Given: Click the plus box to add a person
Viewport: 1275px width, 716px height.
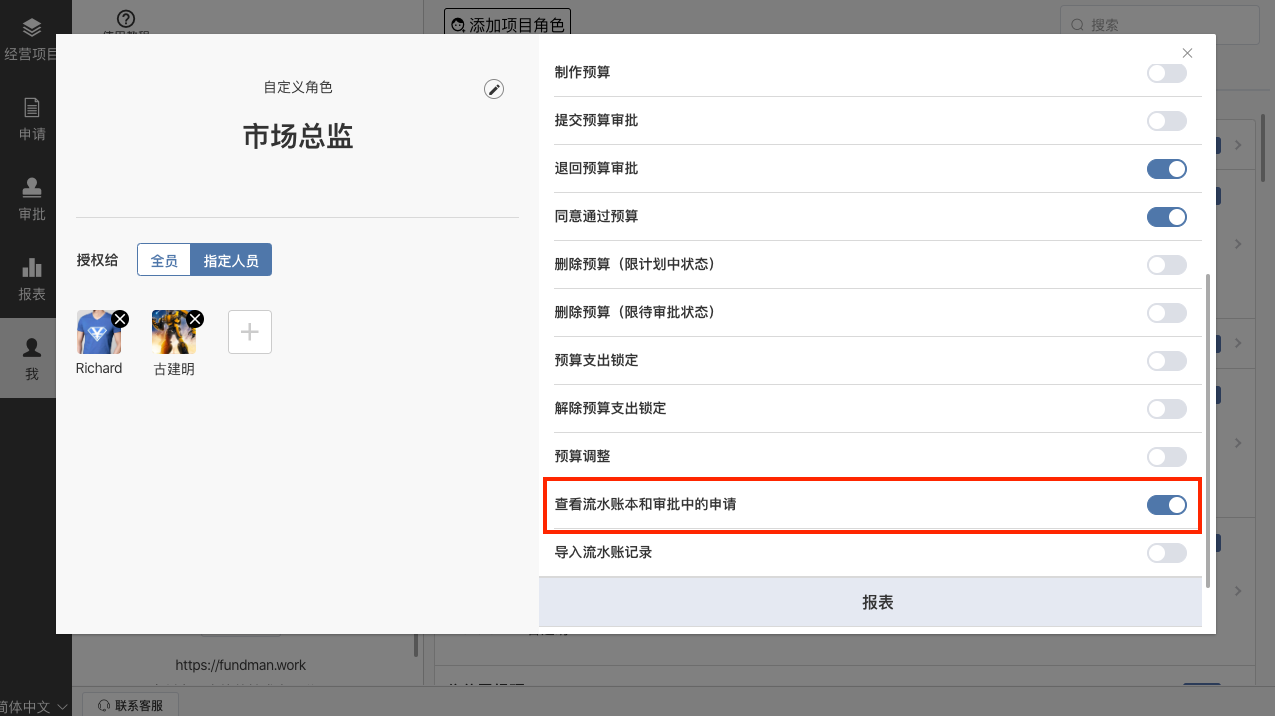Looking at the screenshot, I should tap(250, 332).
